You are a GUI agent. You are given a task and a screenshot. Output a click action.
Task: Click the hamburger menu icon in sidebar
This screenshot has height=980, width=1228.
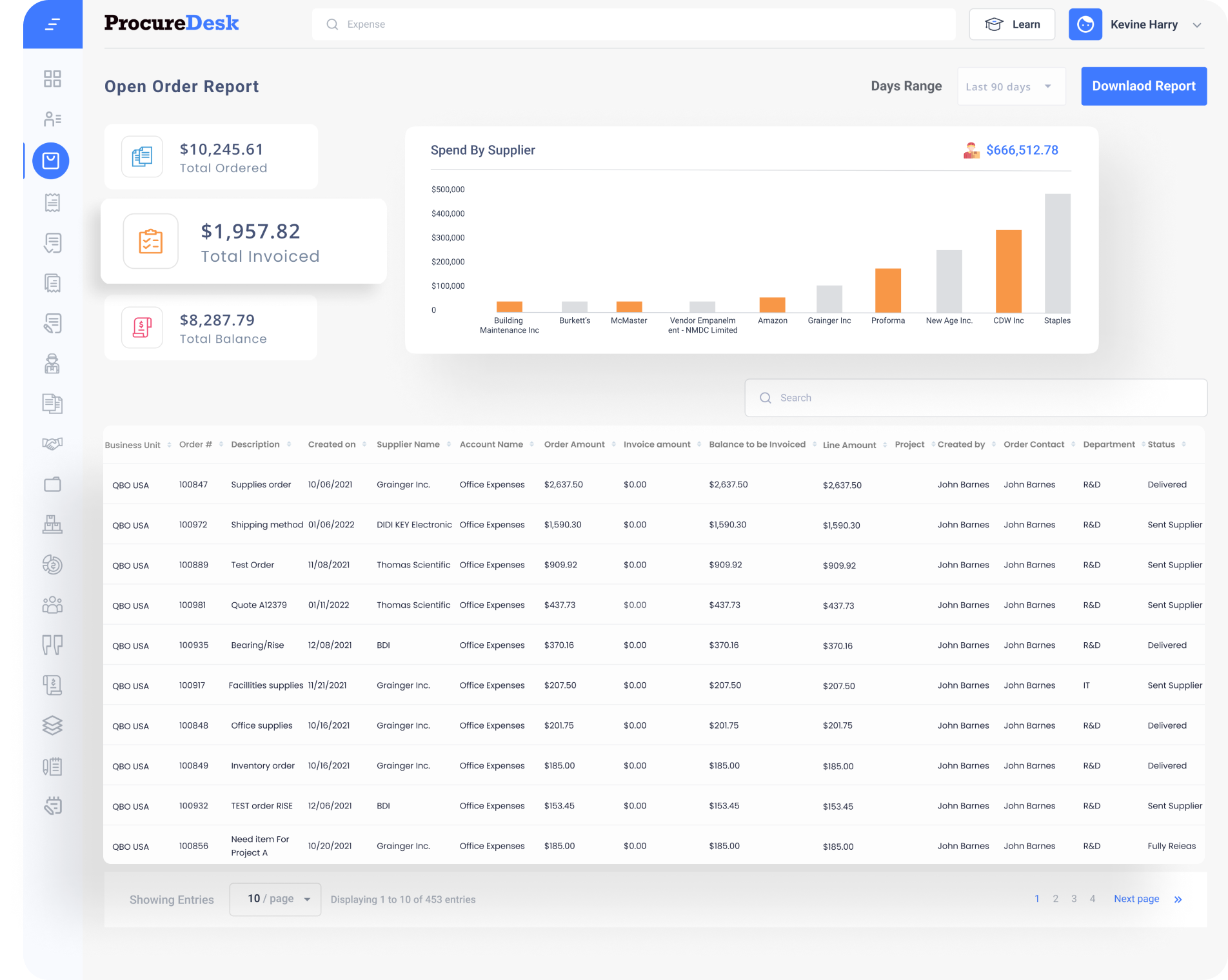click(x=53, y=24)
